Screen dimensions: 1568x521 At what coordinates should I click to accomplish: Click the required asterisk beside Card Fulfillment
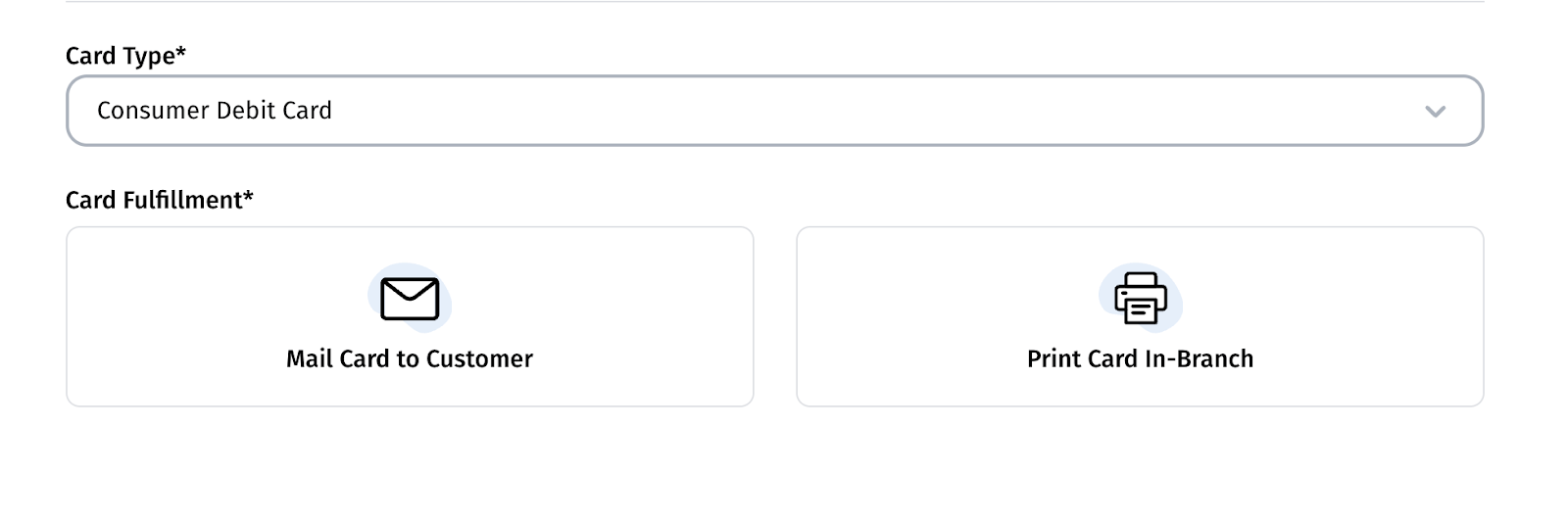[x=249, y=197]
